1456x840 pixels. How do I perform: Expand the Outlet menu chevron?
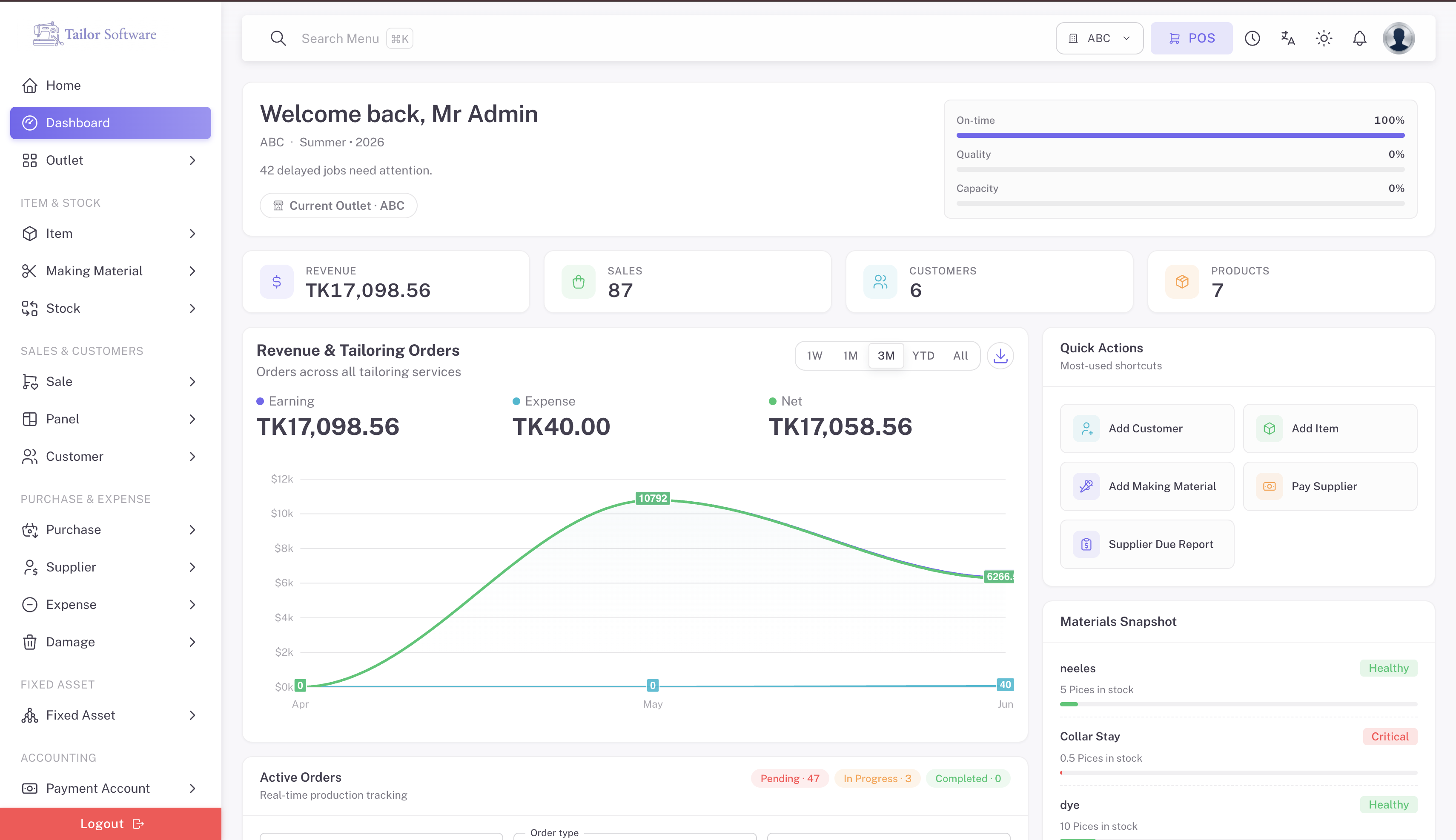[x=192, y=160]
